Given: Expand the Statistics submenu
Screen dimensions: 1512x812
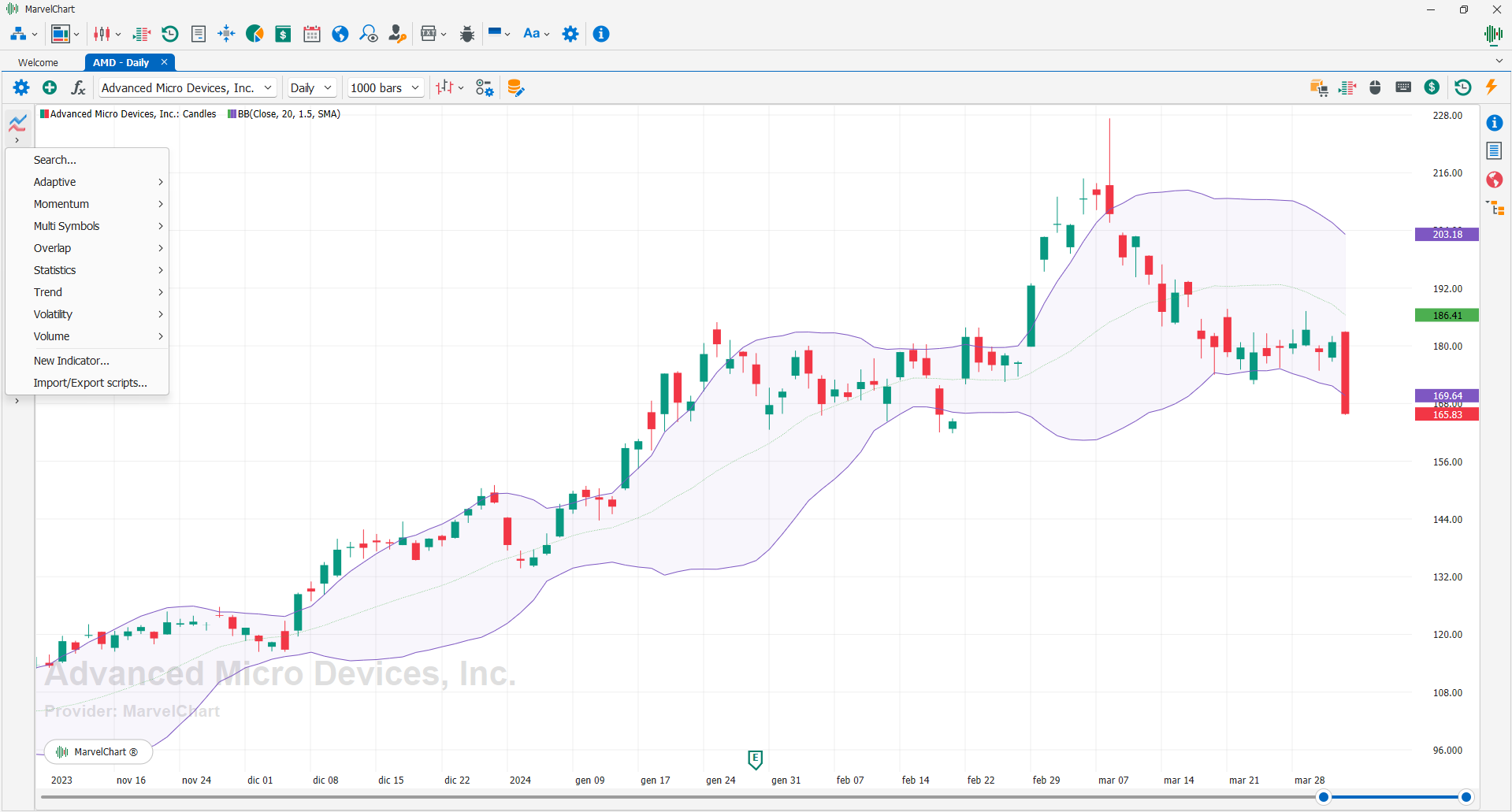Looking at the screenshot, I should 87,270.
